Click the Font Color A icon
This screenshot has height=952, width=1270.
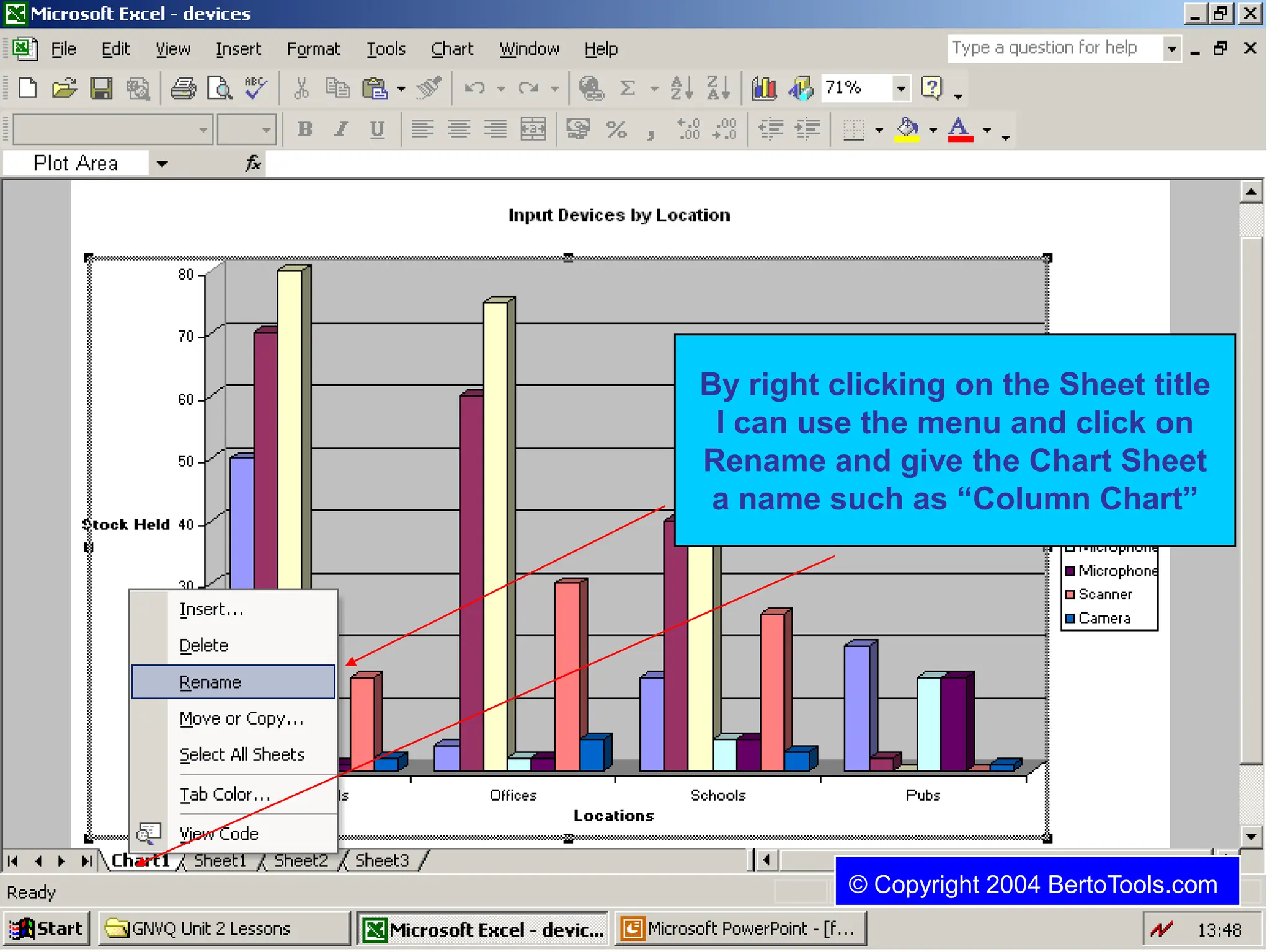tap(960, 130)
